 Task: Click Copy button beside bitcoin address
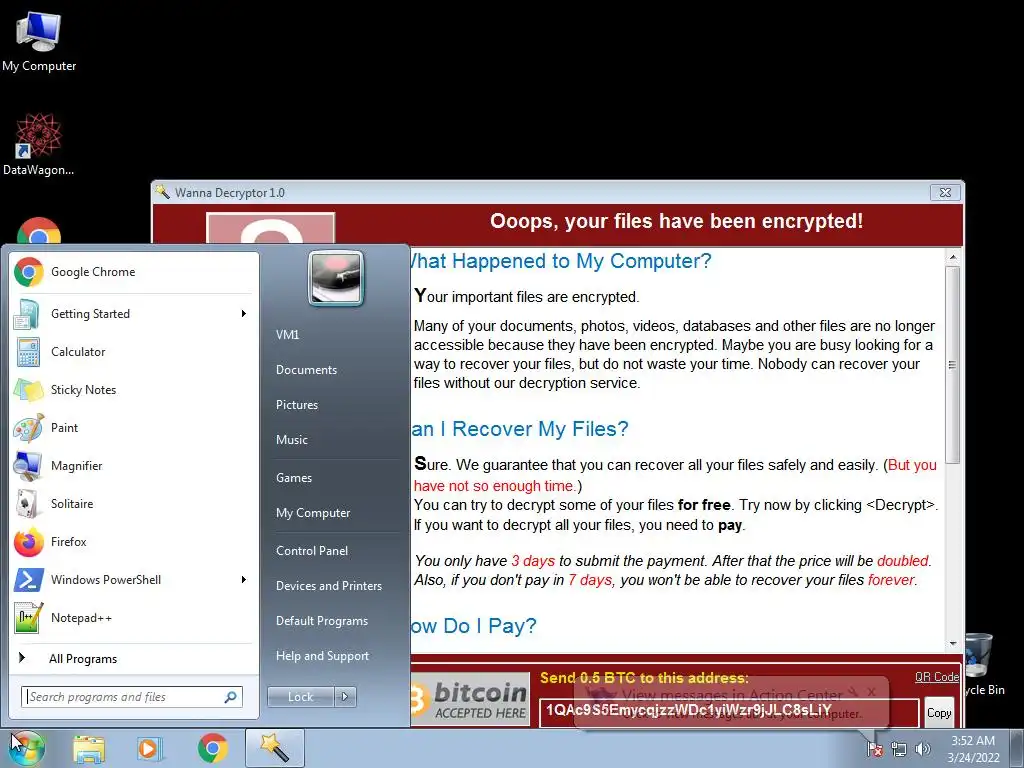coord(939,712)
